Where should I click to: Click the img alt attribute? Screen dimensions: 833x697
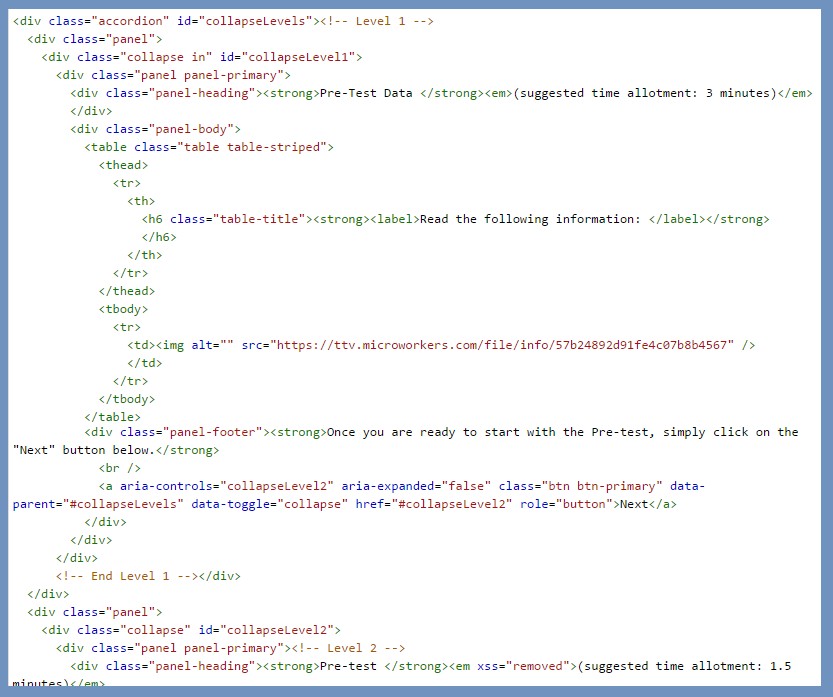pos(212,345)
